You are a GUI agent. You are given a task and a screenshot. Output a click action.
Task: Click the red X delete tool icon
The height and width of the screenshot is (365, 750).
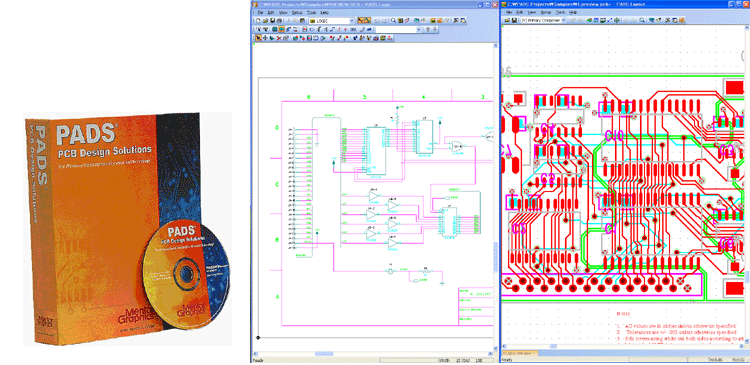(279, 38)
